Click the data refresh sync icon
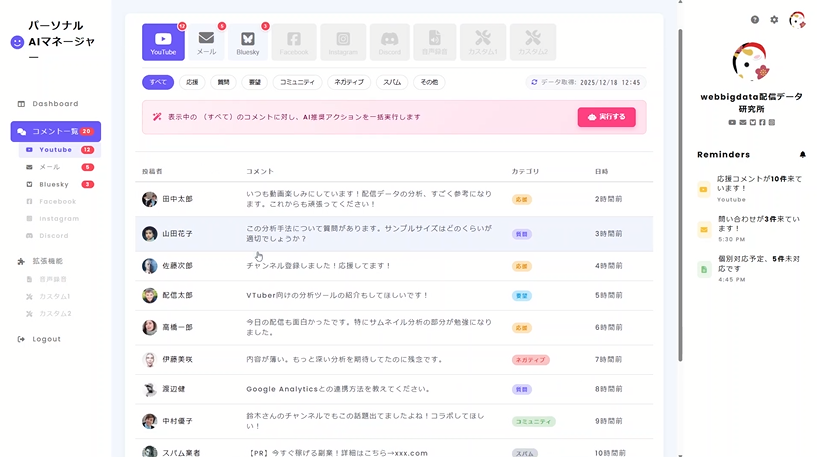 coord(534,82)
